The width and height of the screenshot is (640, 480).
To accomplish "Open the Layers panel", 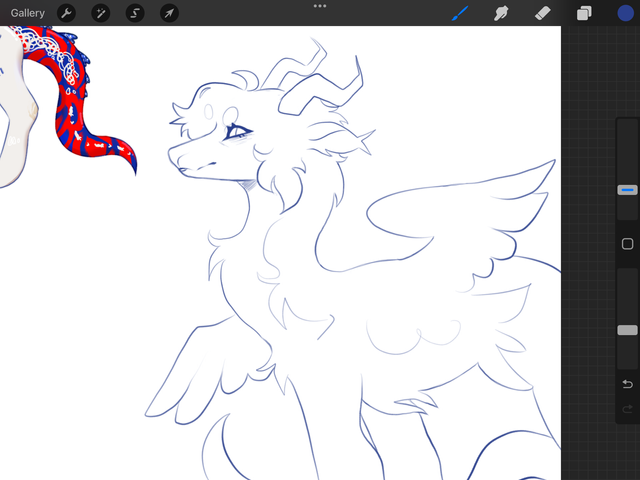I will point(584,13).
